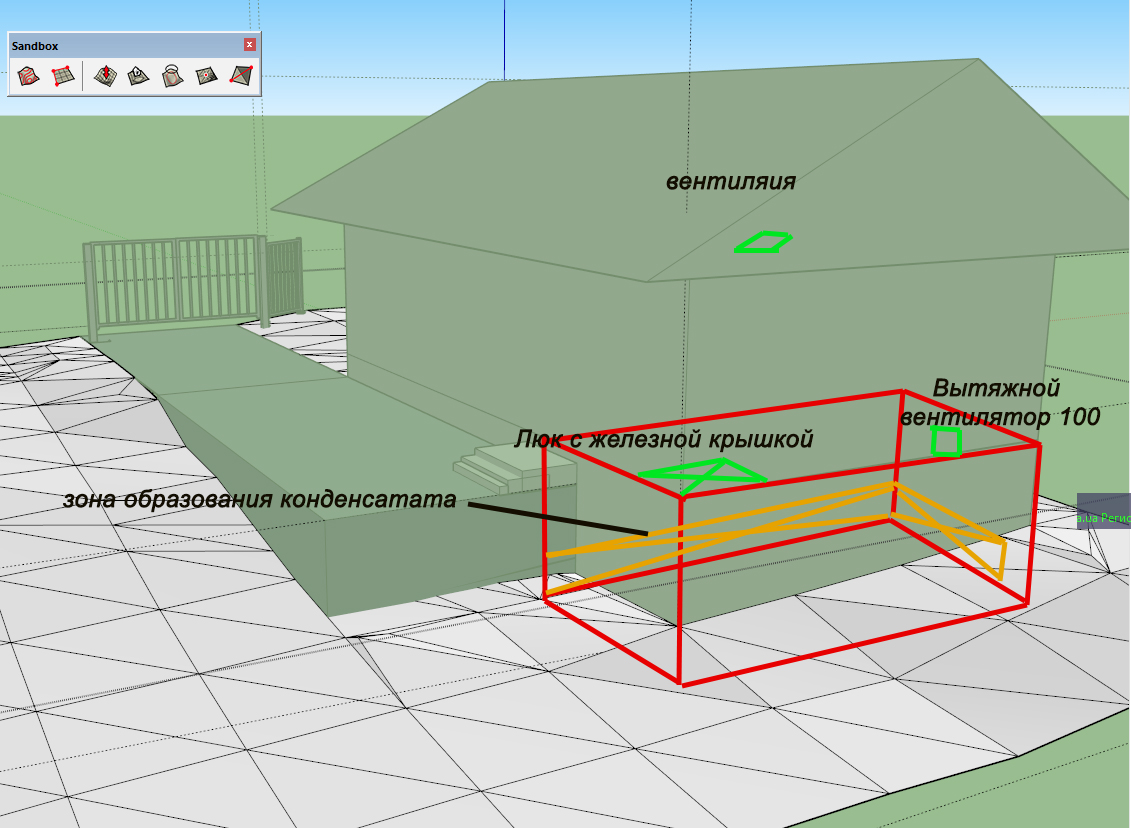Screen dimensions: 1131x828
Task: Select the From Scratch grid tool
Action: pos(63,76)
